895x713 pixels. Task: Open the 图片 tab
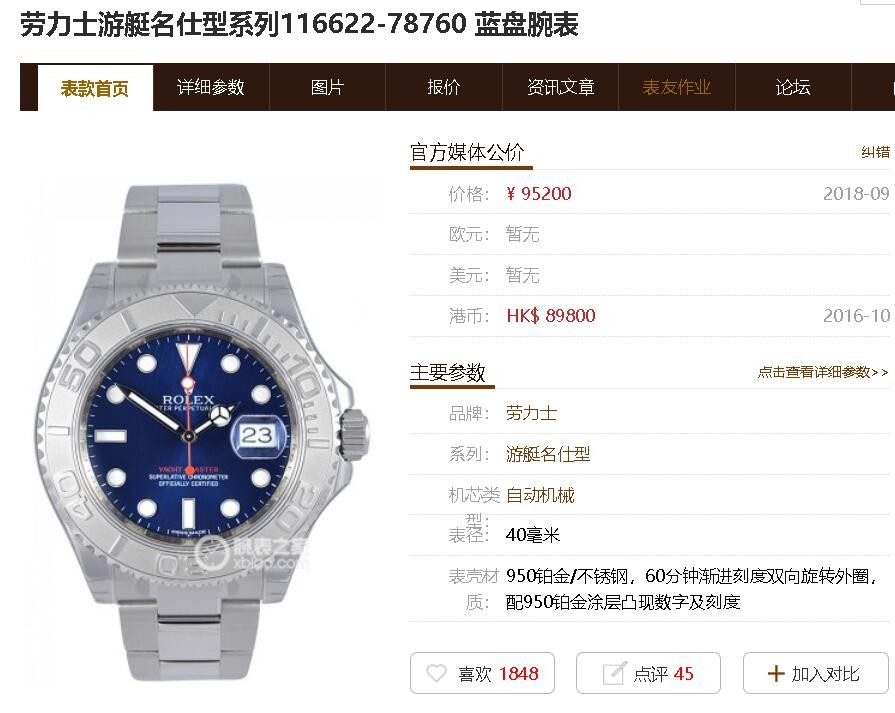point(328,87)
